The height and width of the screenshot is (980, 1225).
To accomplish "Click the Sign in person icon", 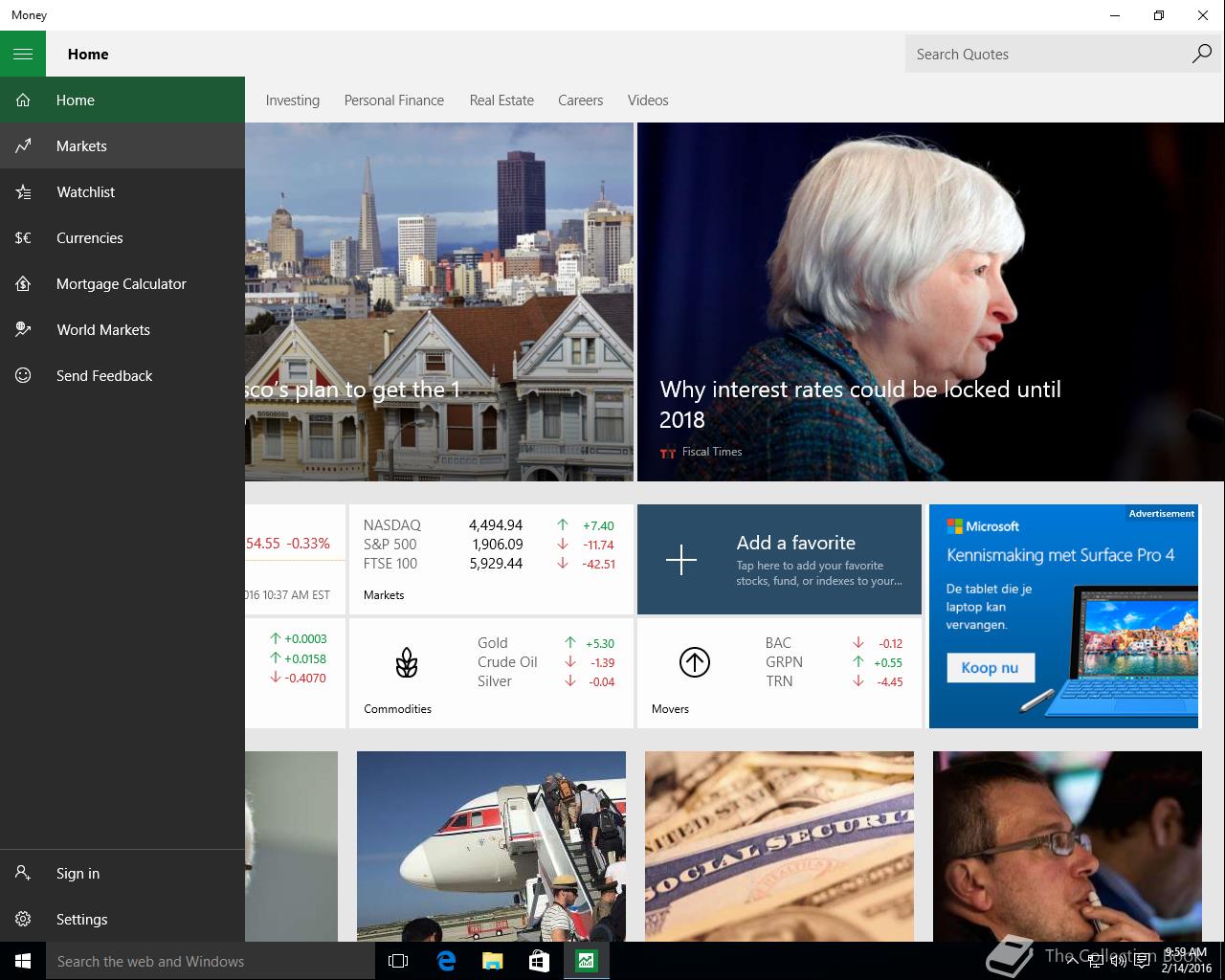I will tap(23, 873).
